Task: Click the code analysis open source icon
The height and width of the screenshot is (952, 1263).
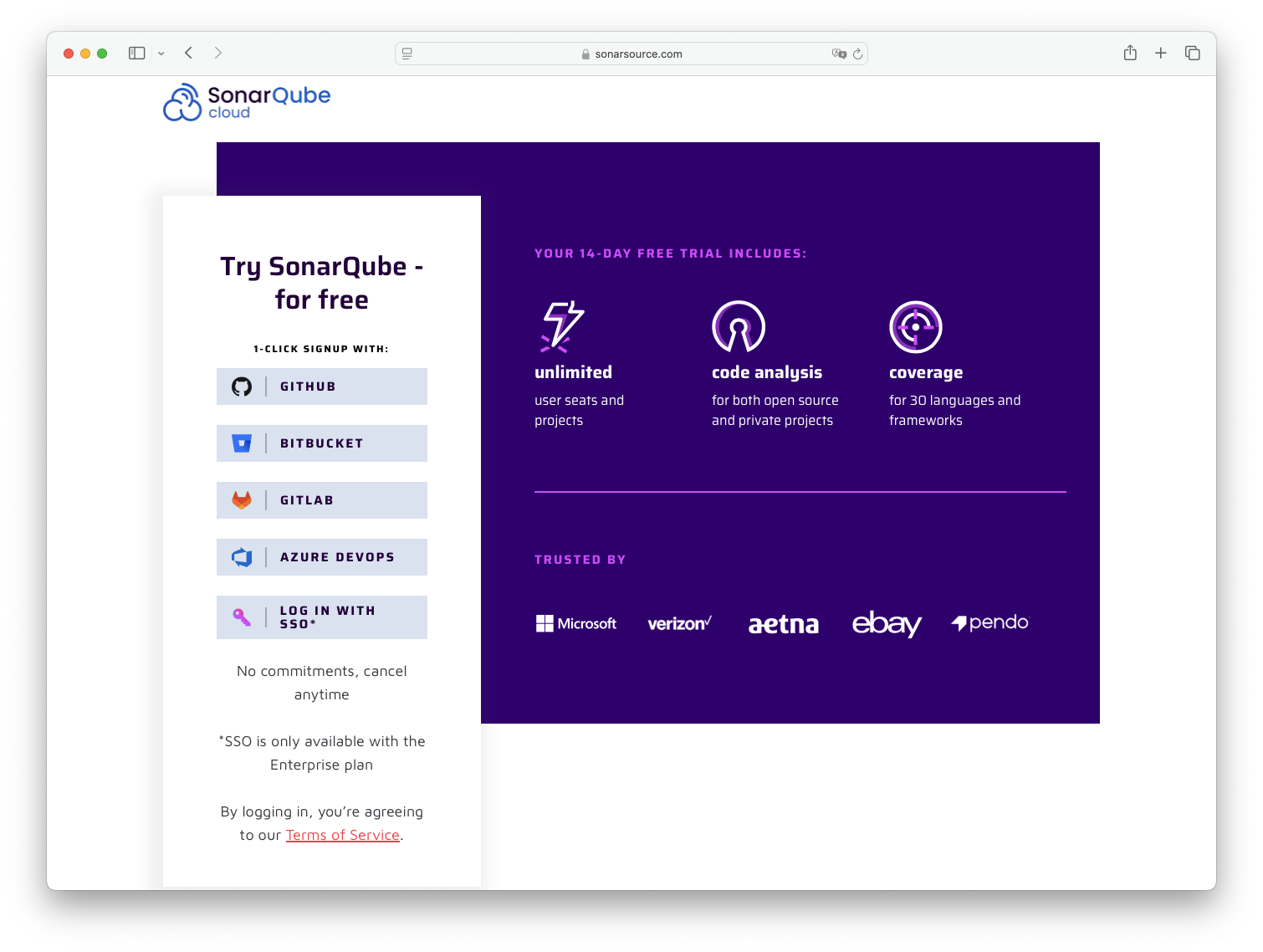Action: pos(739,326)
